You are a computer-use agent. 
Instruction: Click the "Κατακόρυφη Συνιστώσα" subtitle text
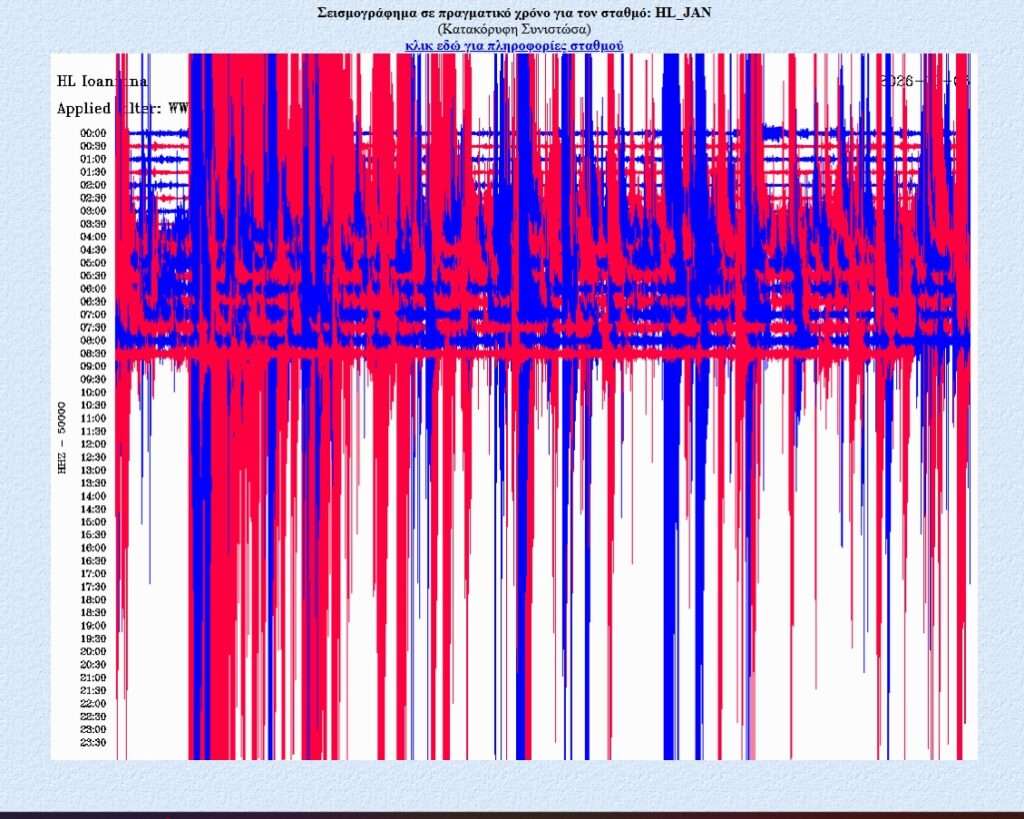pyautogui.click(x=513, y=30)
